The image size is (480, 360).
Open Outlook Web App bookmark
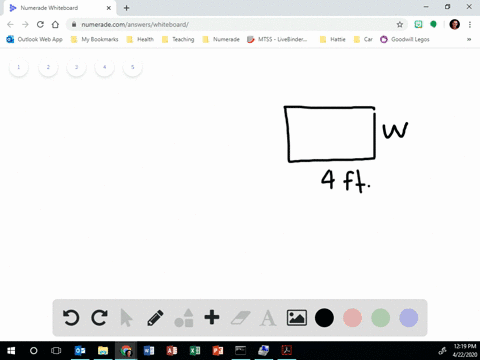35,39
